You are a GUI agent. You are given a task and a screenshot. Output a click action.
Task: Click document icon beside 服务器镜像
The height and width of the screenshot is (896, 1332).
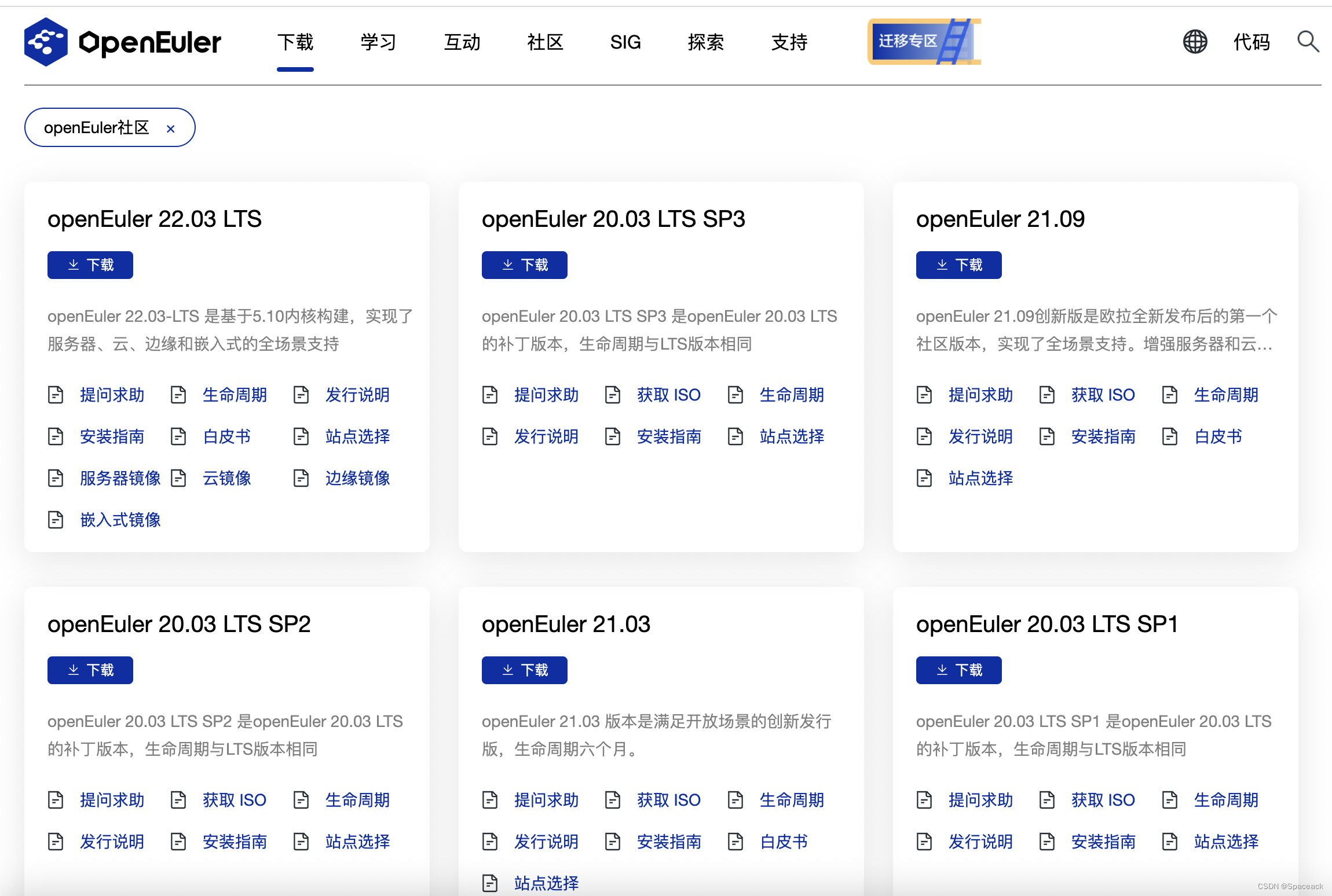[56, 478]
